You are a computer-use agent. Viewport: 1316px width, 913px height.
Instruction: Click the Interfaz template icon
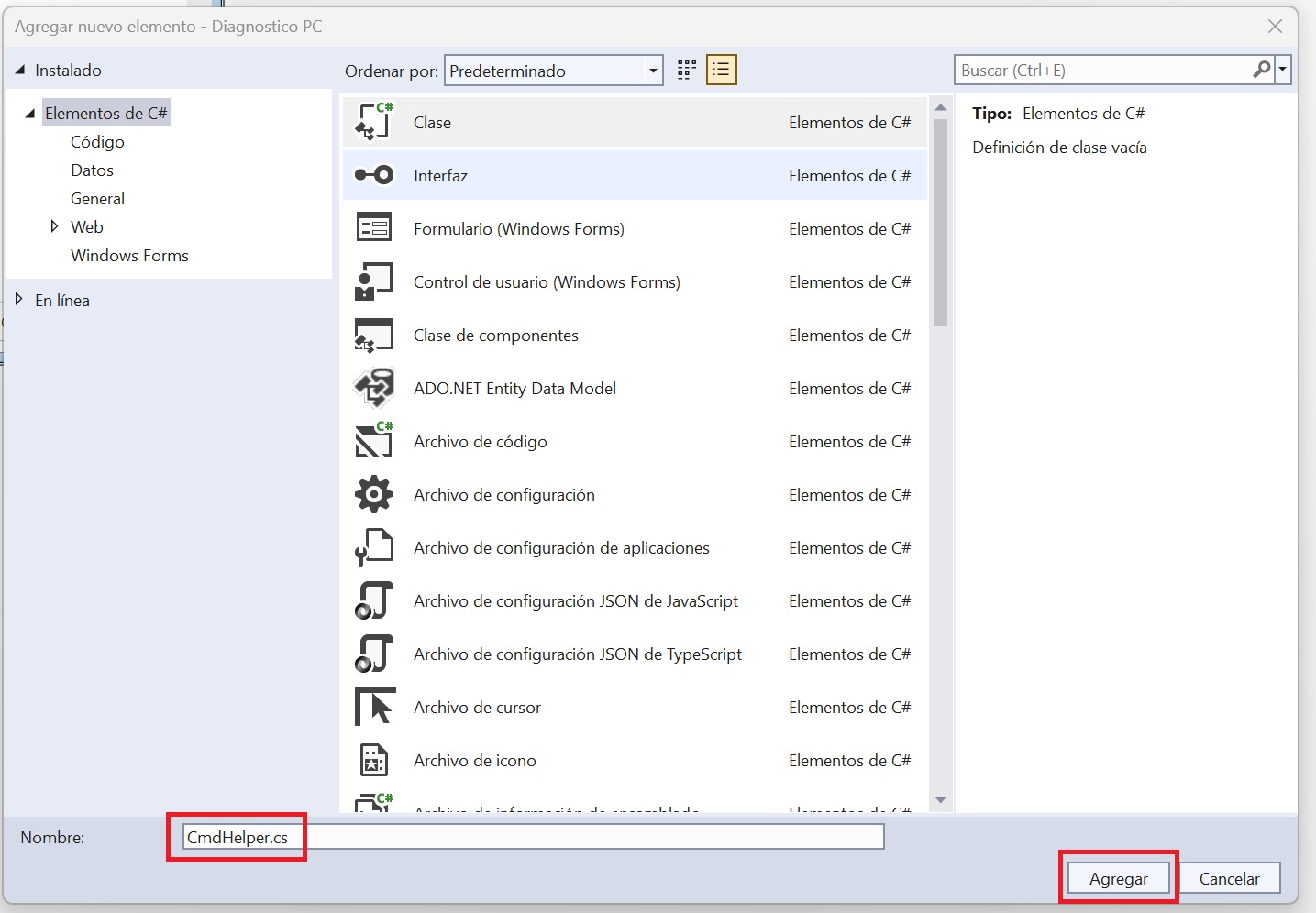coord(374,175)
